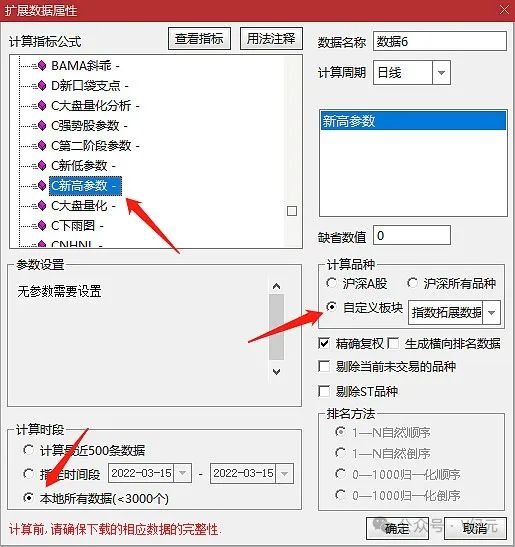515x547 pixels.
Task: Open the start date 2022-03-15 dropdown
Action: [x=182, y=473]
